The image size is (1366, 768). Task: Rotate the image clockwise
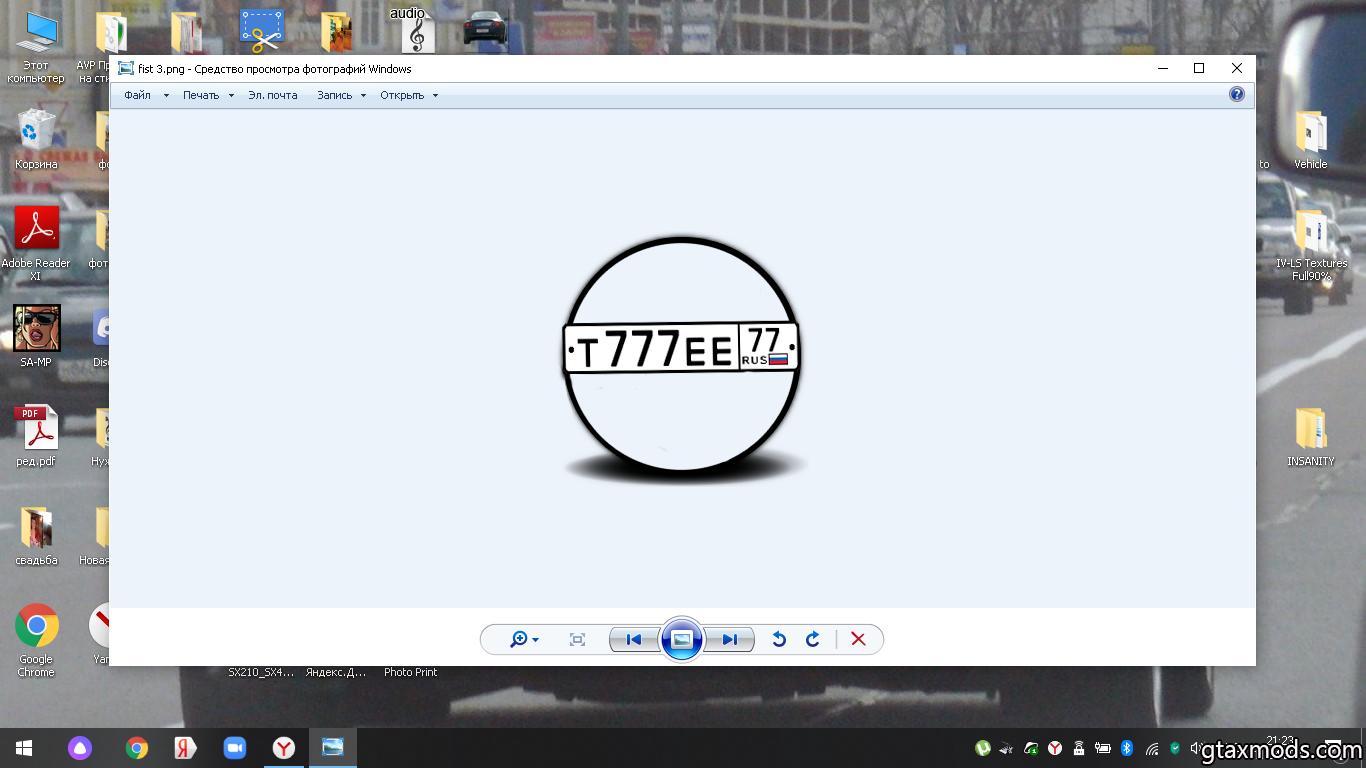[x=813, y=640]
